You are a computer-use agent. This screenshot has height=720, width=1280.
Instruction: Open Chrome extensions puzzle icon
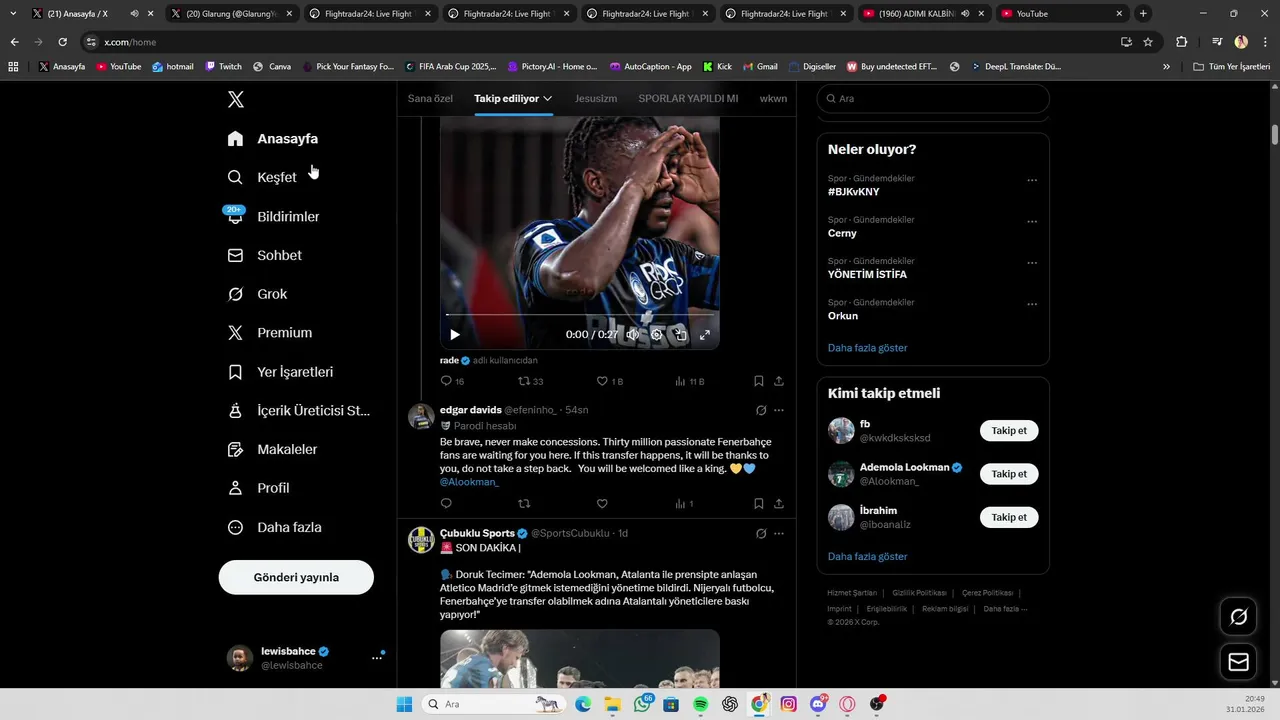pos(1182,42)
